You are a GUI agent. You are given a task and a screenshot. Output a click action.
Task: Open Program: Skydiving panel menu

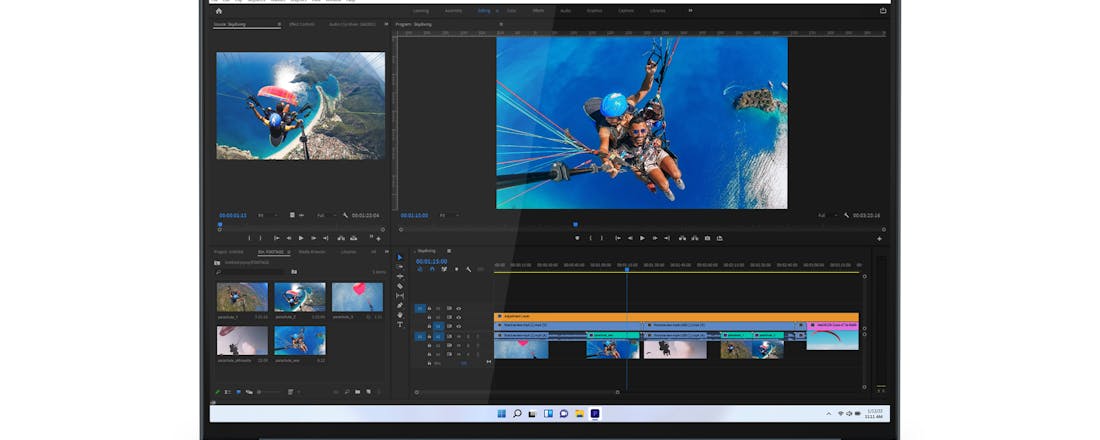click(501, 24)
